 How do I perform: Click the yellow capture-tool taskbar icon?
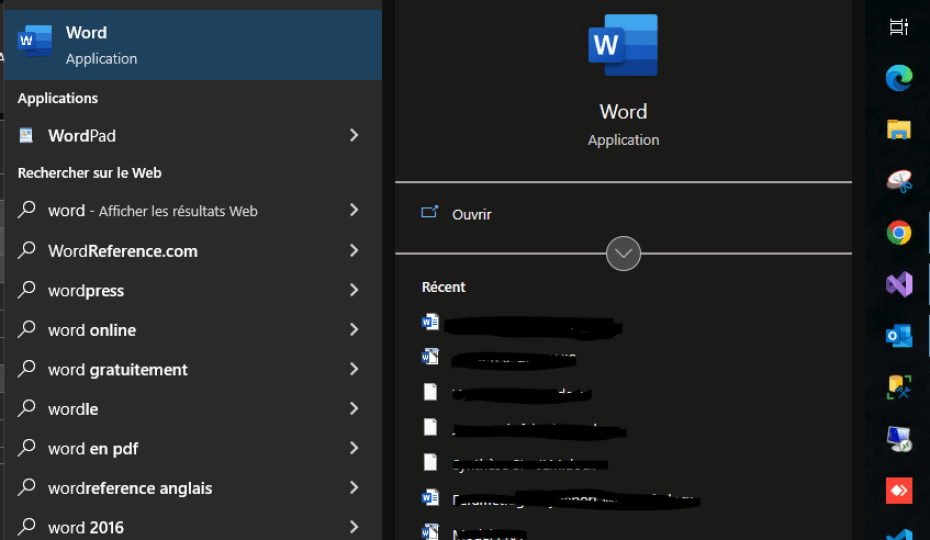899,387
